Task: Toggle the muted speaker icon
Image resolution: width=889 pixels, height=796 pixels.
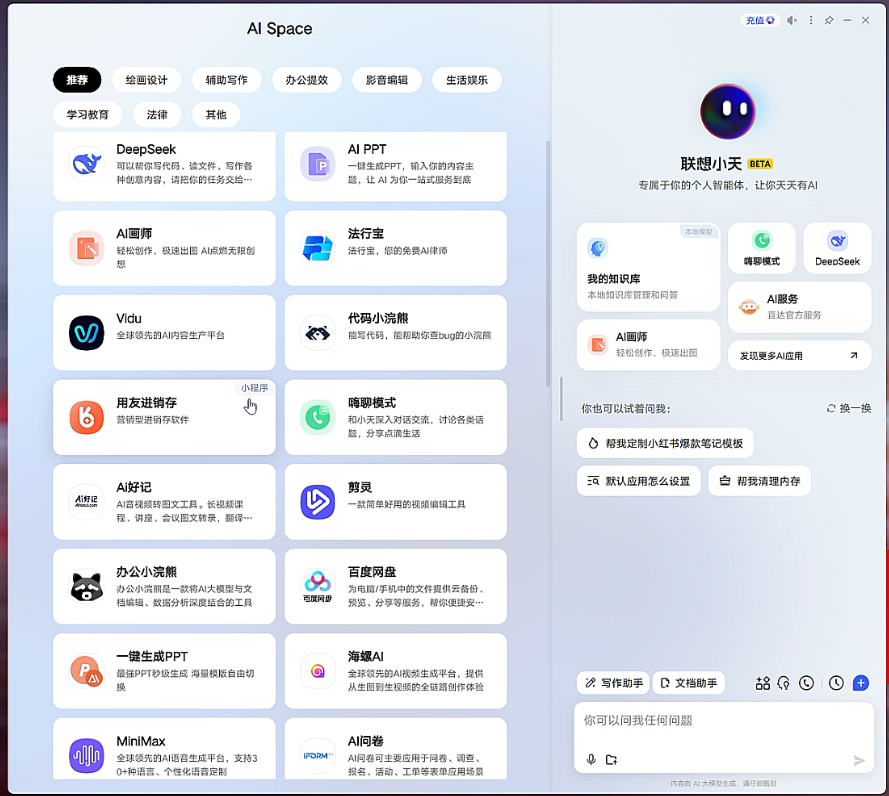Action: pyautogui.click(x=792, y=20)
